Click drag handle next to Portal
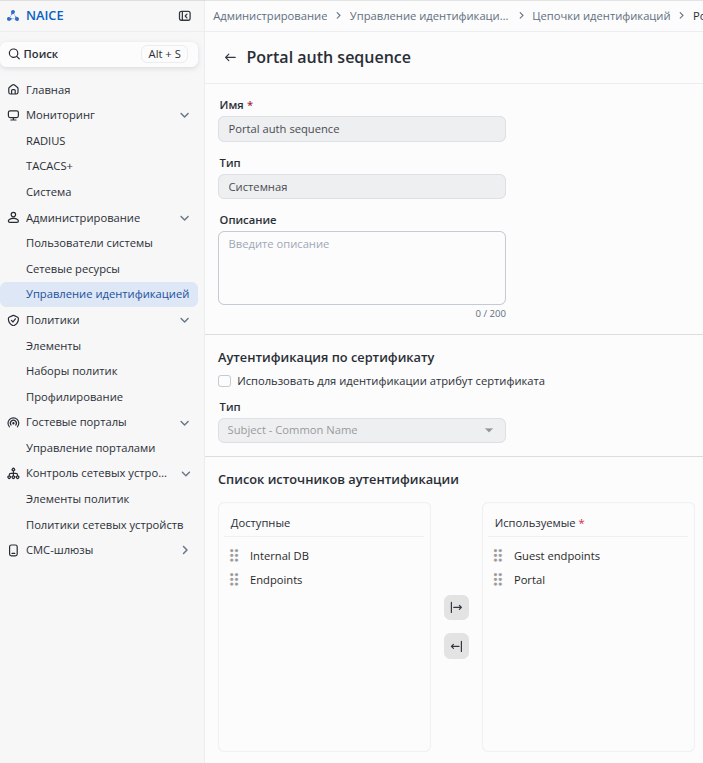Image resolution: width=703 pixels, height=763 pixels. point(498,580)
